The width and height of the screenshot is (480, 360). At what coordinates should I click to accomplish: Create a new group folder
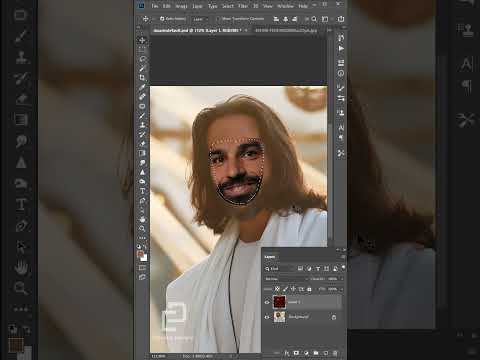click(316, 353)
